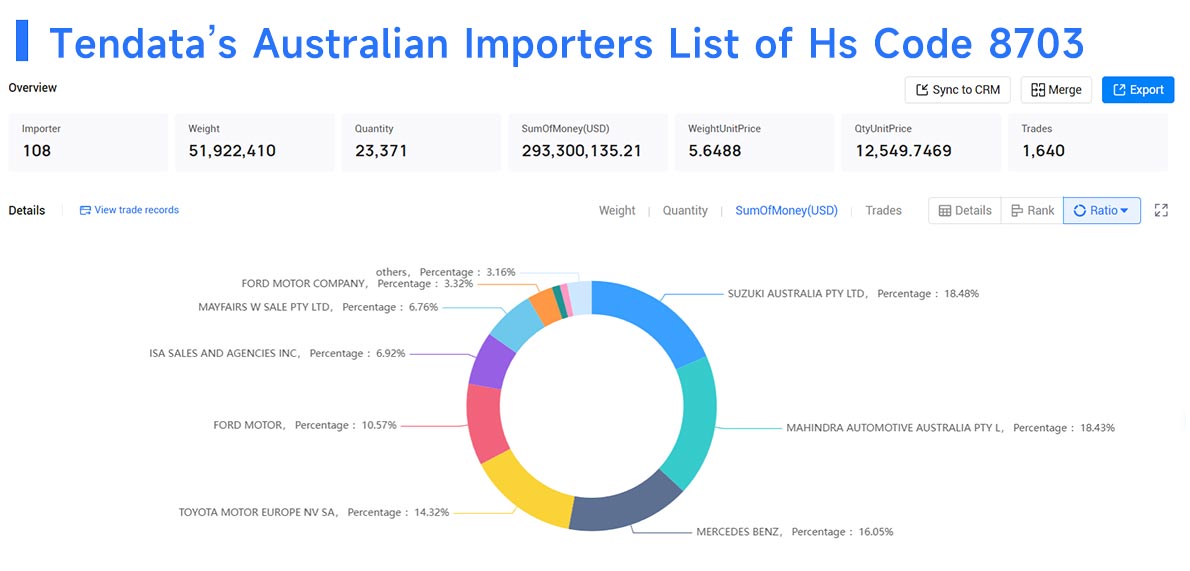Click the SumOfMoney(USD) 293,300,135.21 card
The height and width of the screenshot is (571, 1190).
tap(588, 142)
